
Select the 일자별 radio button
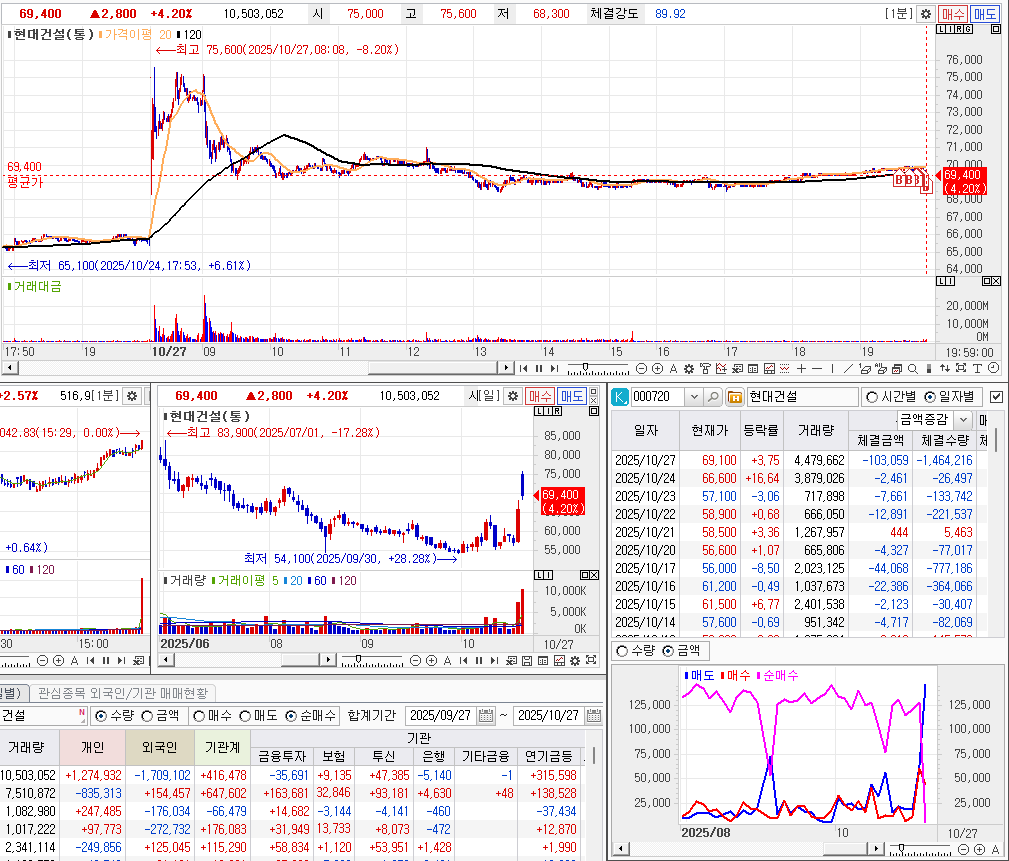[930, 397]
